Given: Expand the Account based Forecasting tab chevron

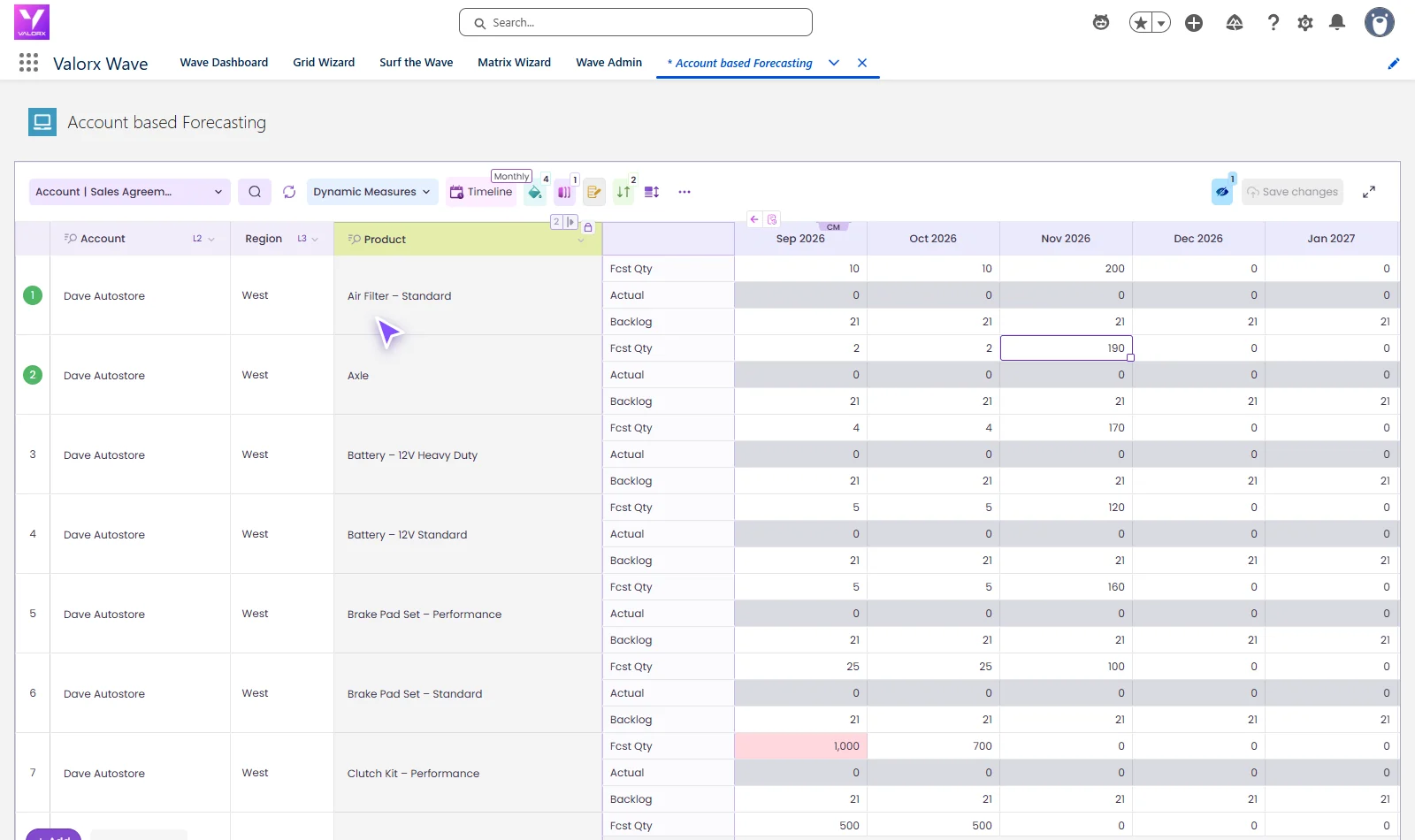Looking at the screenshot, I should click(x=834, y=63).
